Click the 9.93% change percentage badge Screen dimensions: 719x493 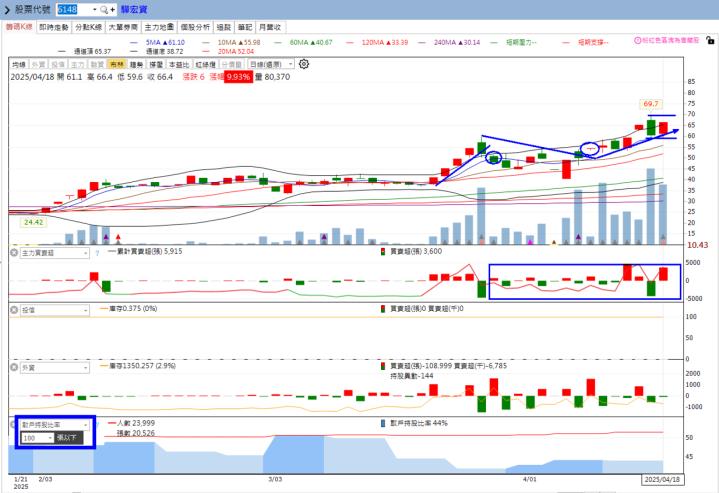tap(238, 77)
